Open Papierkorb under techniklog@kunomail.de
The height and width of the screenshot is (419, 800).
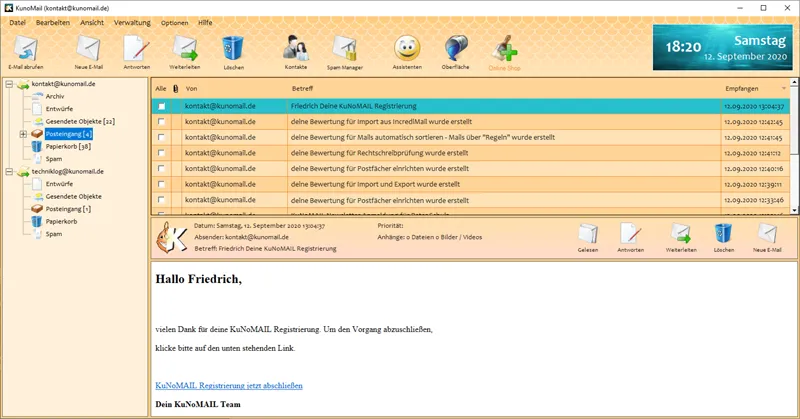pyautogui.click(x=61, y=221)
